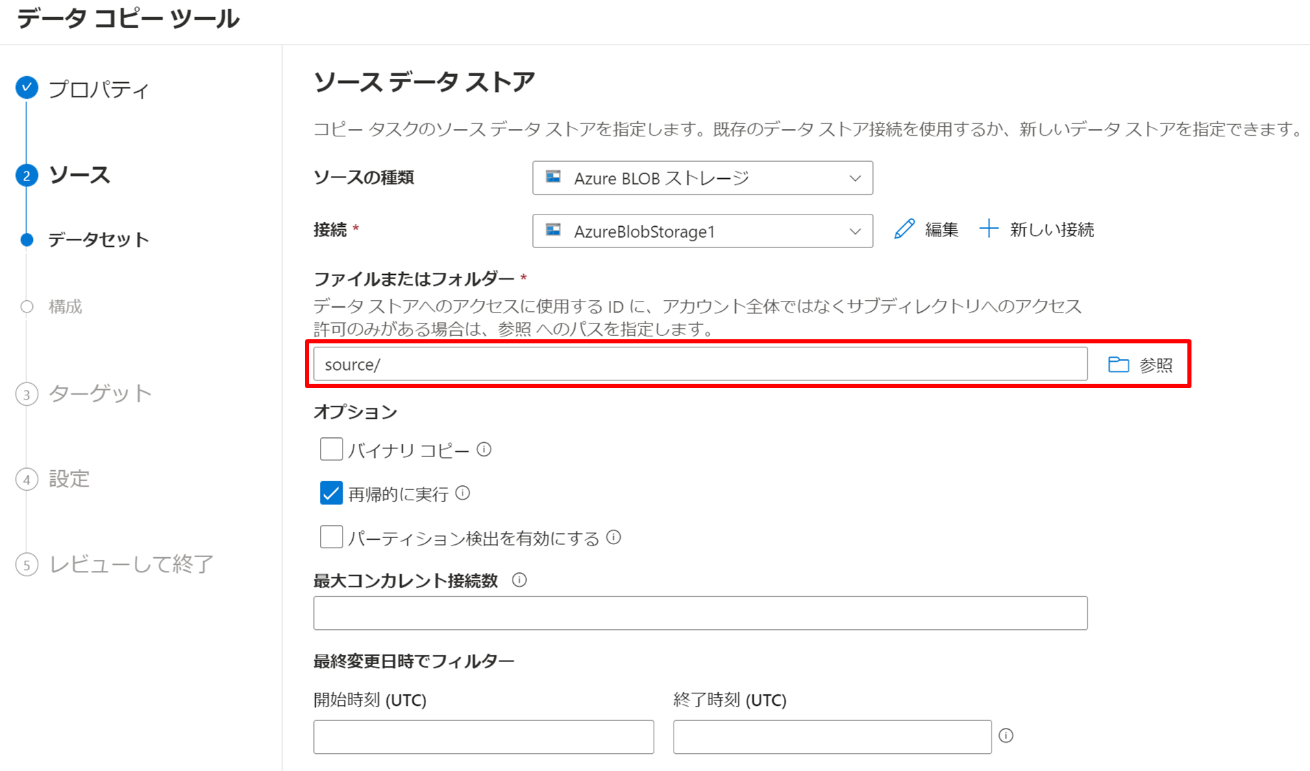
Task: Click the folder browse icon
Action: pyautogui.click(x=1118, y=365)
